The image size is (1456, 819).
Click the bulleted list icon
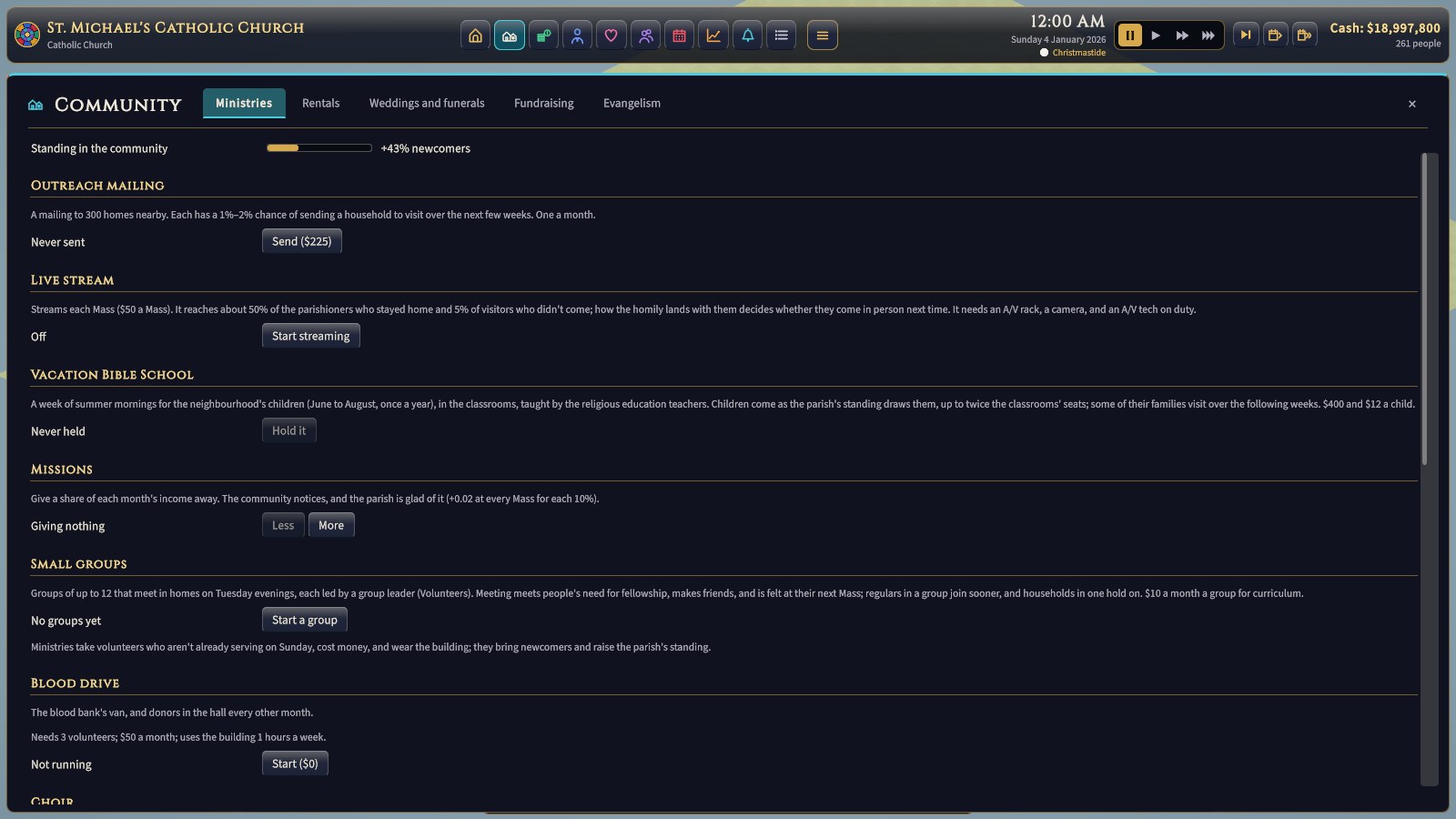781,35
